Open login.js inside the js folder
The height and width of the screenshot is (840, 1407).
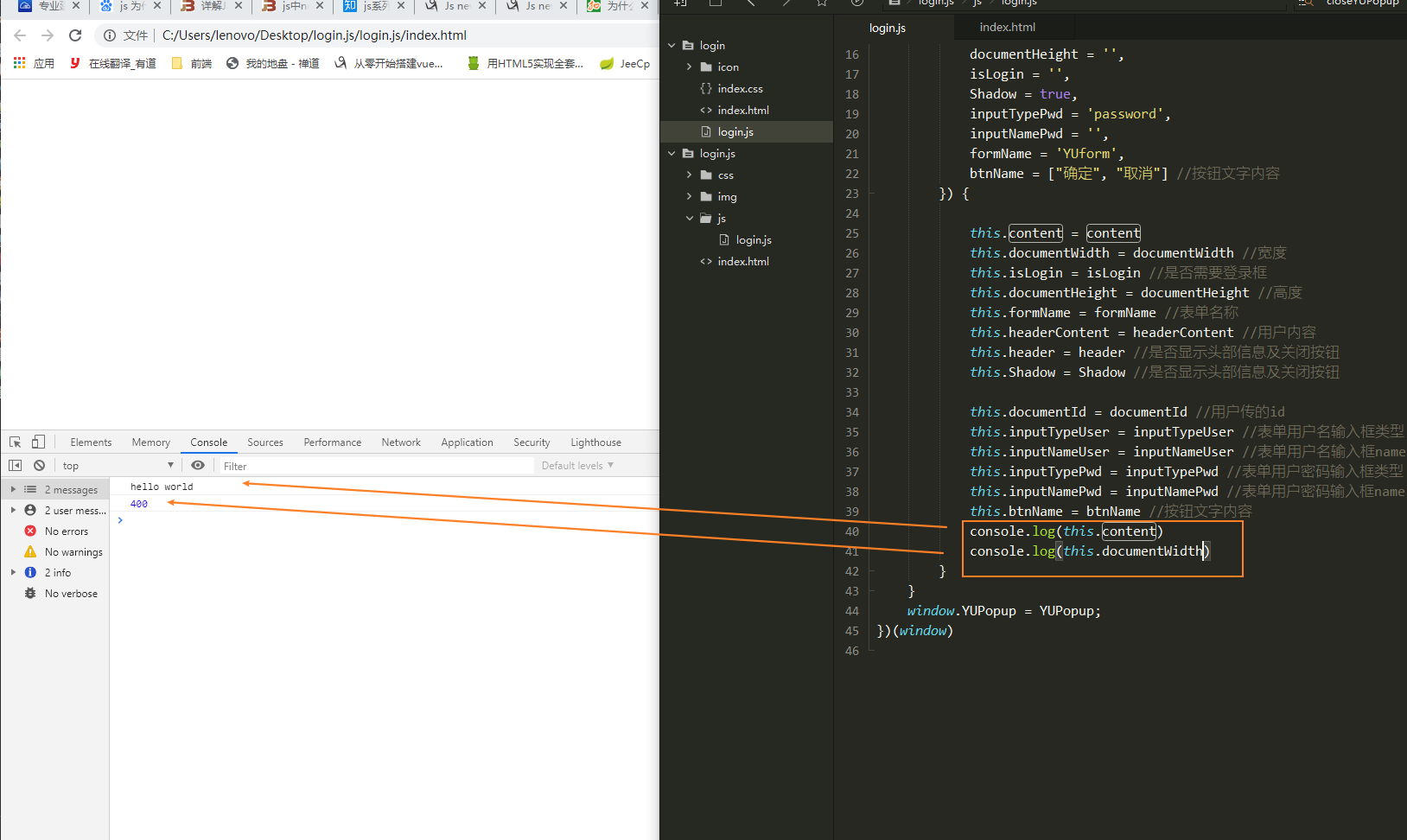754,239
